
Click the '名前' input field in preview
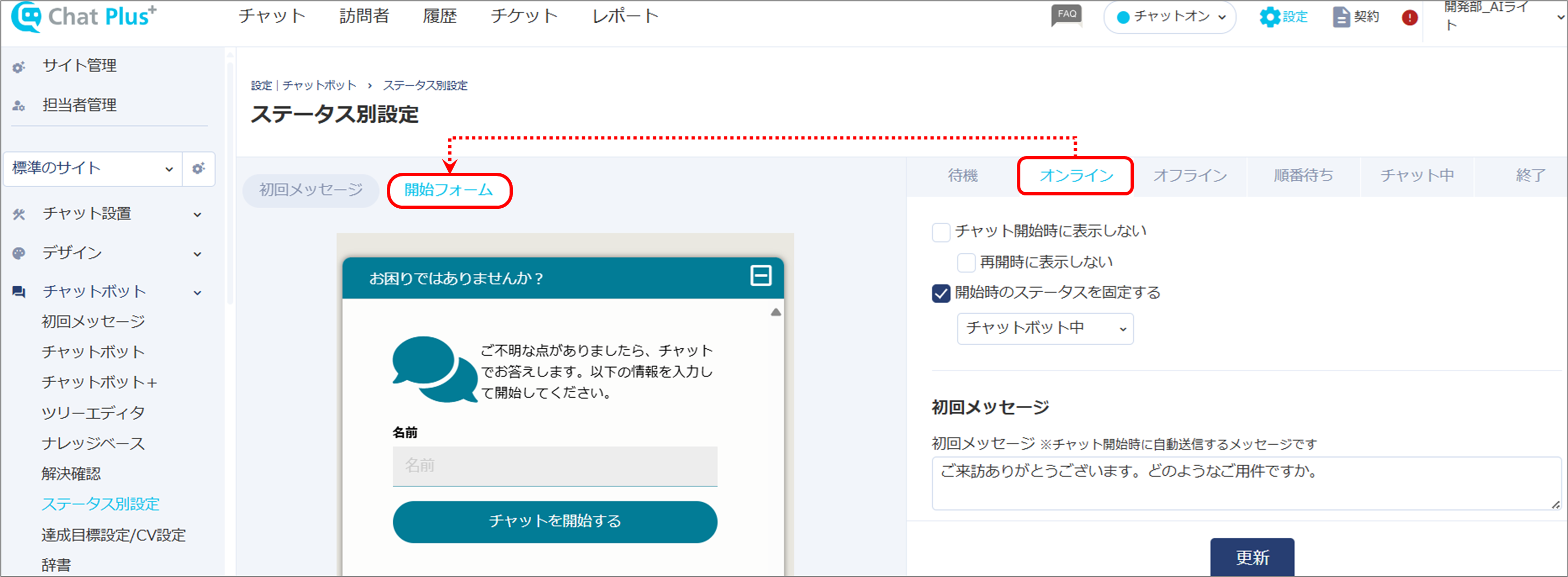555,466
